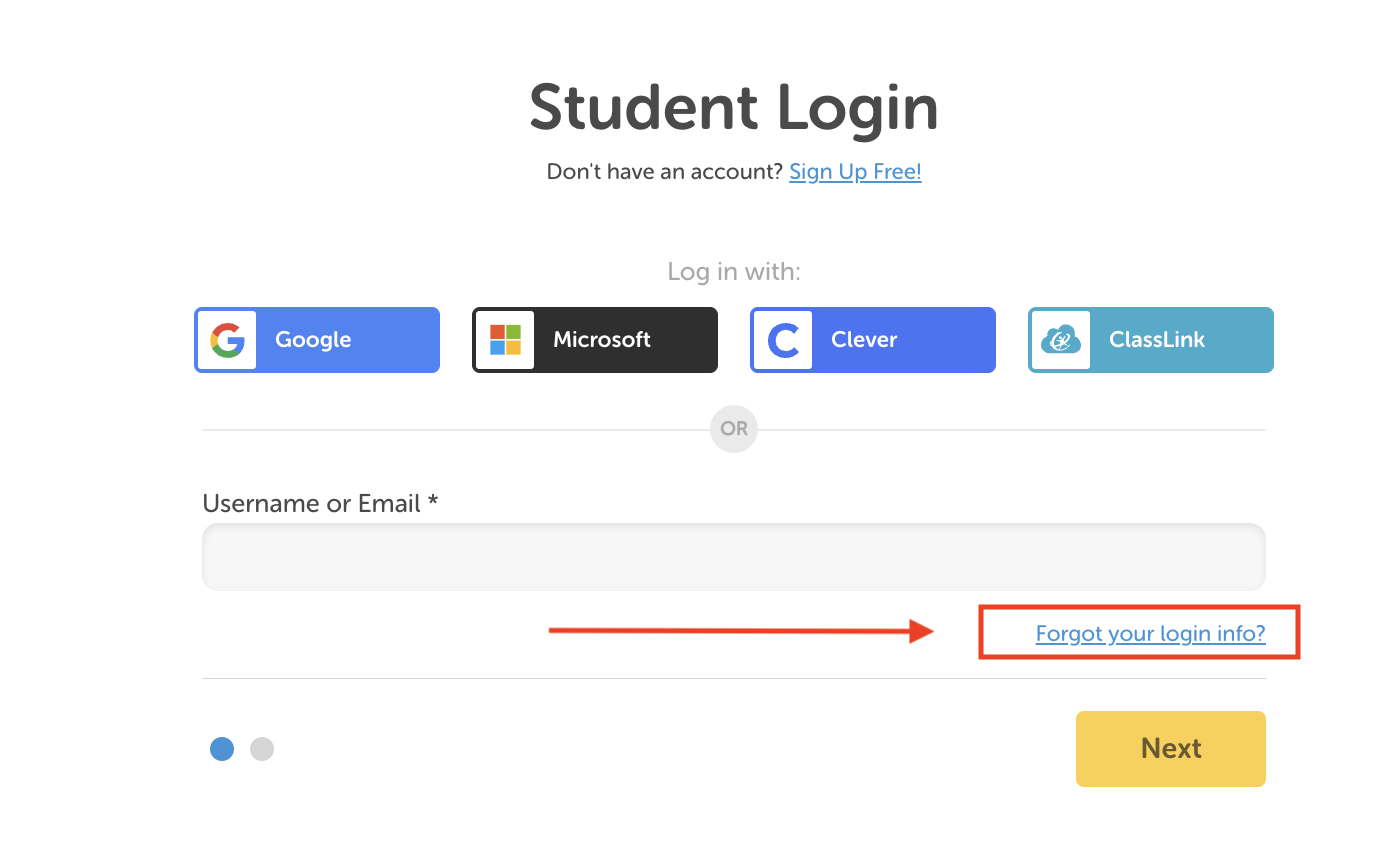Viewport: 1382px width, 846px height.
Task: Click the Clever "C" logo icon
Action: (x=782, y=340)
